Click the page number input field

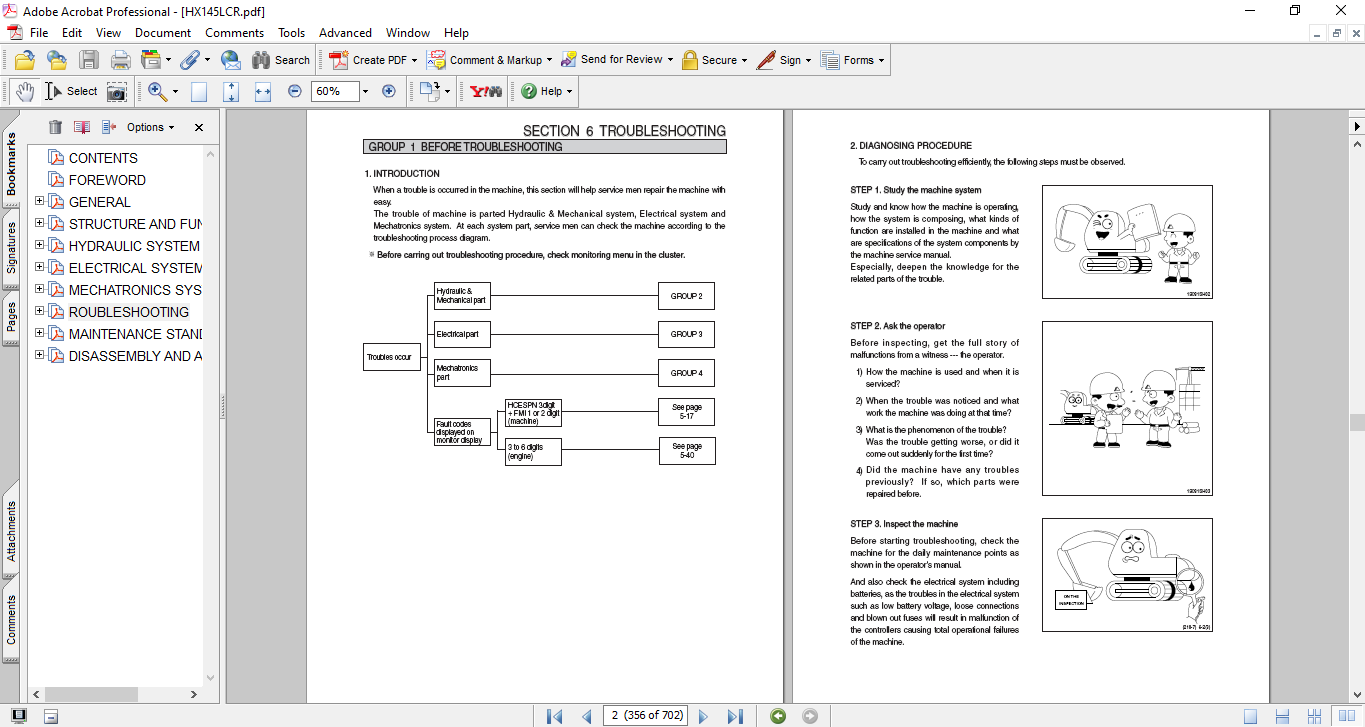tap(648, 716)
